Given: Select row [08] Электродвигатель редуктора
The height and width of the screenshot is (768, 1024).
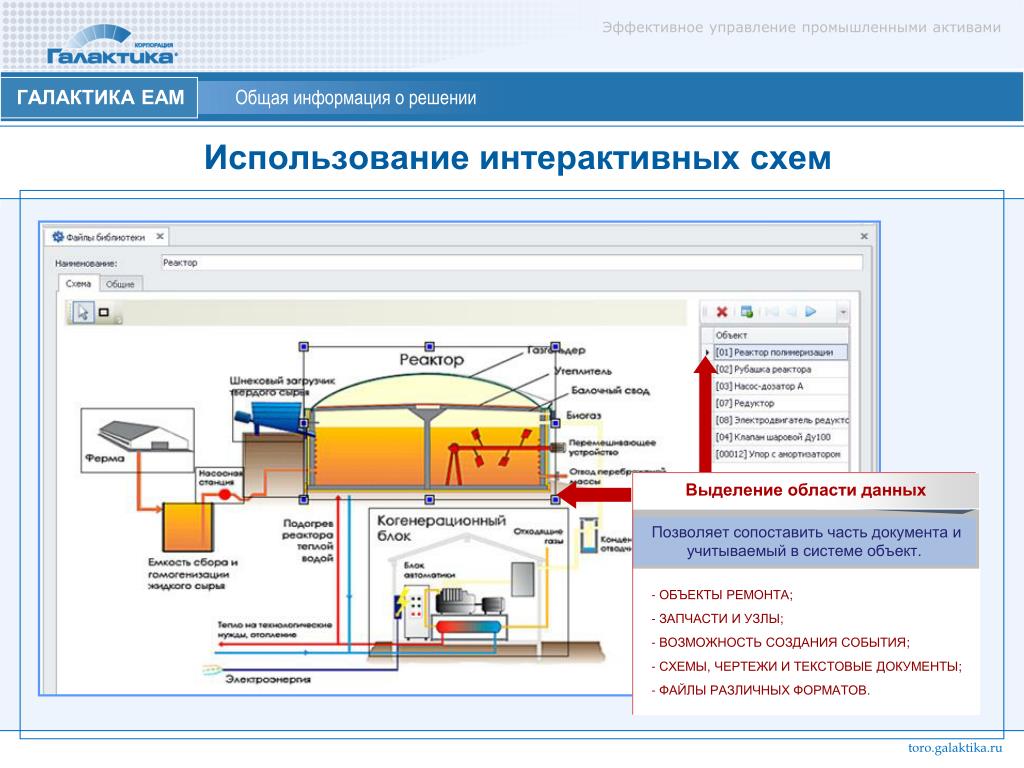Looking at the screenshot, I should 780,420.
